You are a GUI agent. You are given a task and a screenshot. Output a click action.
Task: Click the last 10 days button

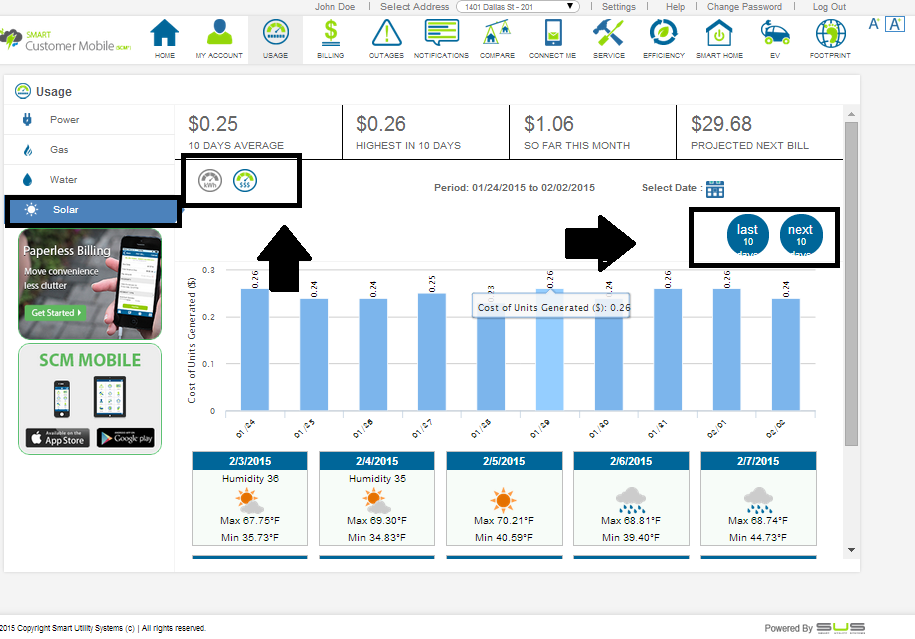click(x=747, y=235)
